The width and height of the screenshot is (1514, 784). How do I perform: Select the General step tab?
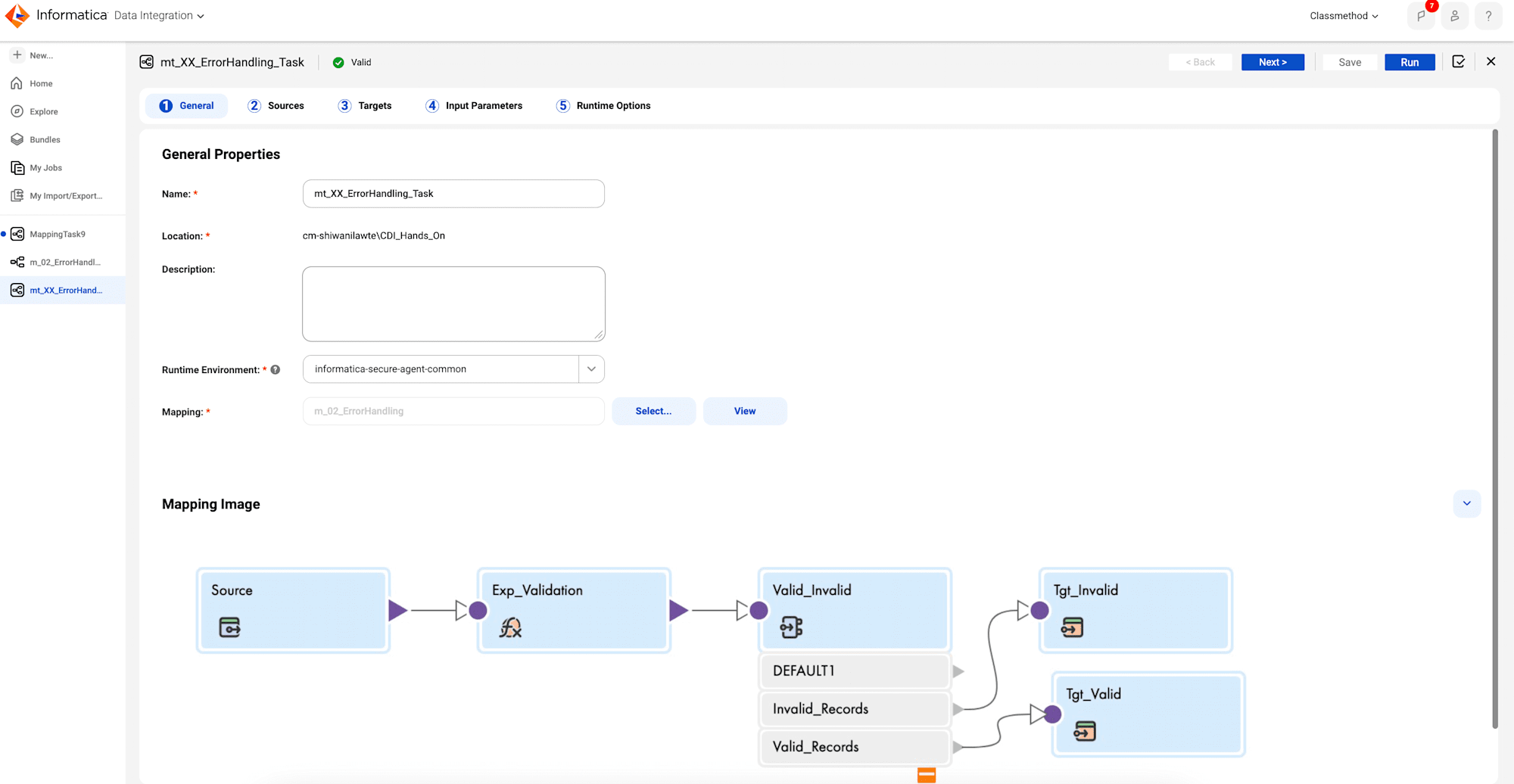[x=186, y=106]
